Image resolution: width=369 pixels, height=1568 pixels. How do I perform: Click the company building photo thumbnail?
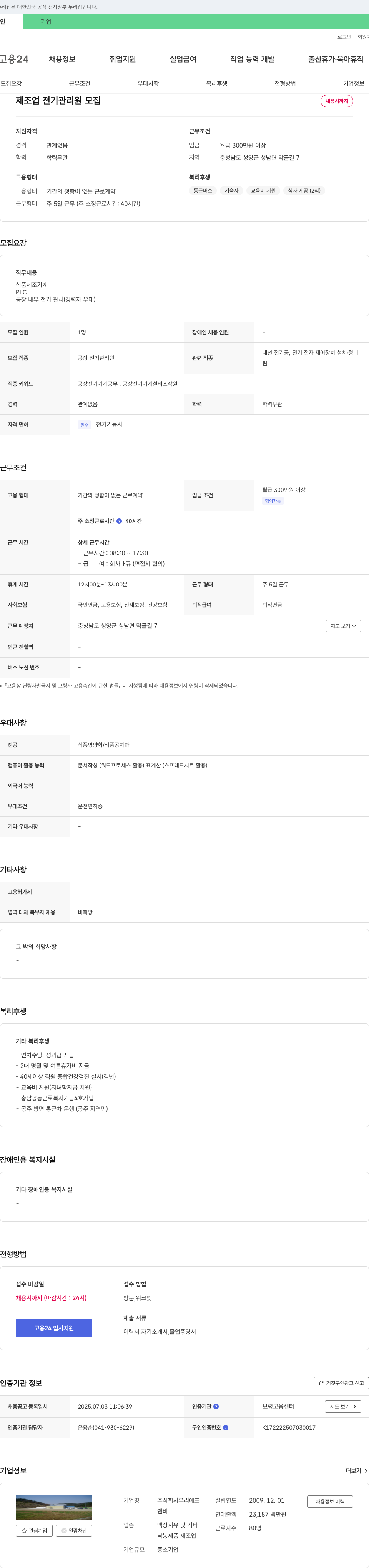click(53, 1507)
